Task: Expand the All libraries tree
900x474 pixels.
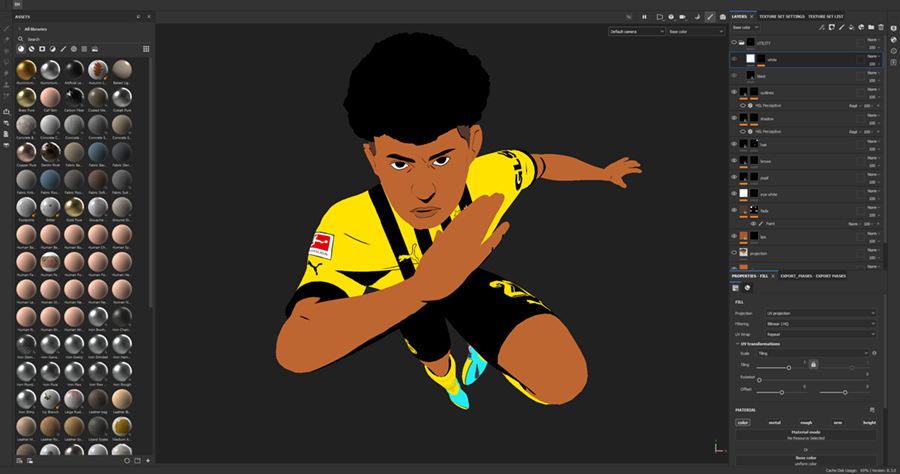Action: tap(20, 29)
